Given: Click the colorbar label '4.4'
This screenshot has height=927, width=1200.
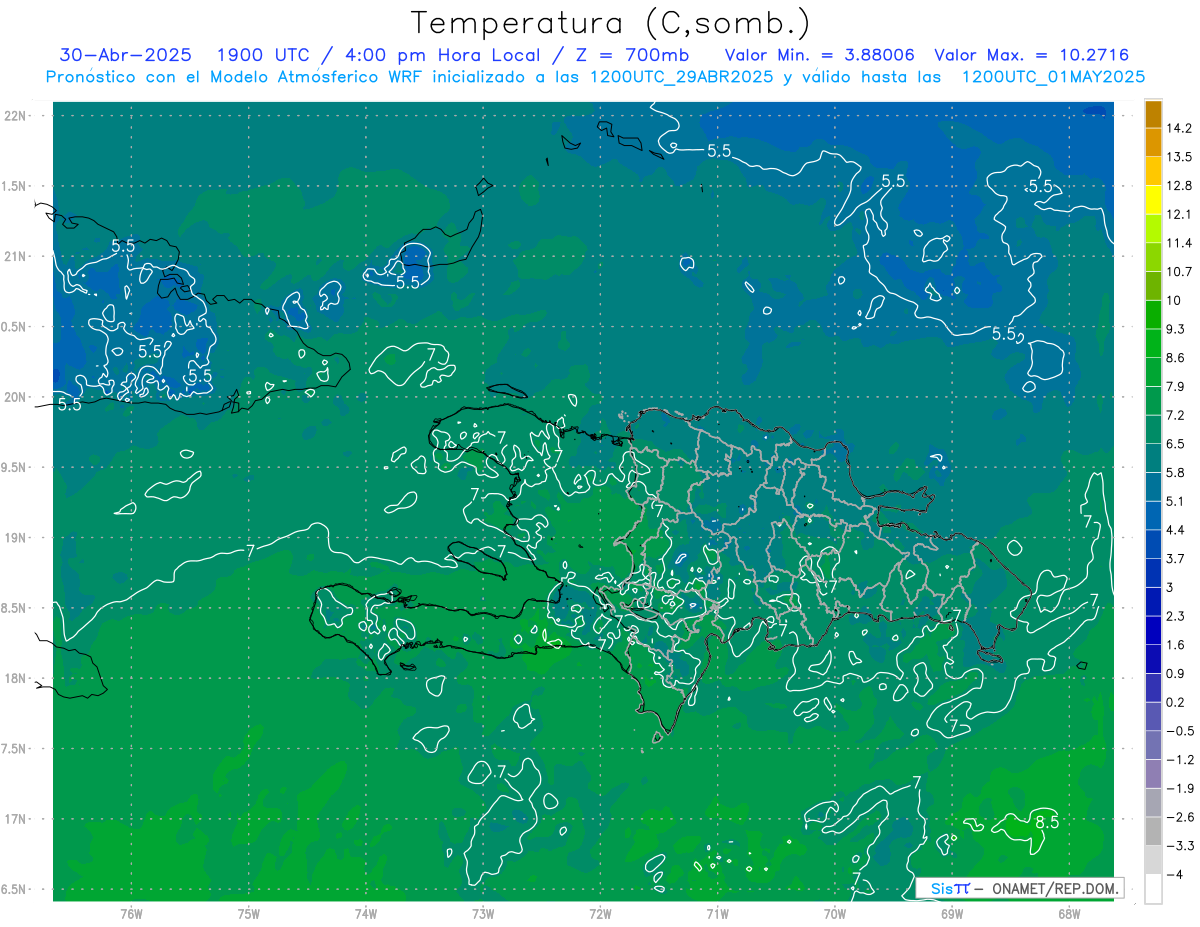Looking at the screenshot, I should click(1176, 530).
